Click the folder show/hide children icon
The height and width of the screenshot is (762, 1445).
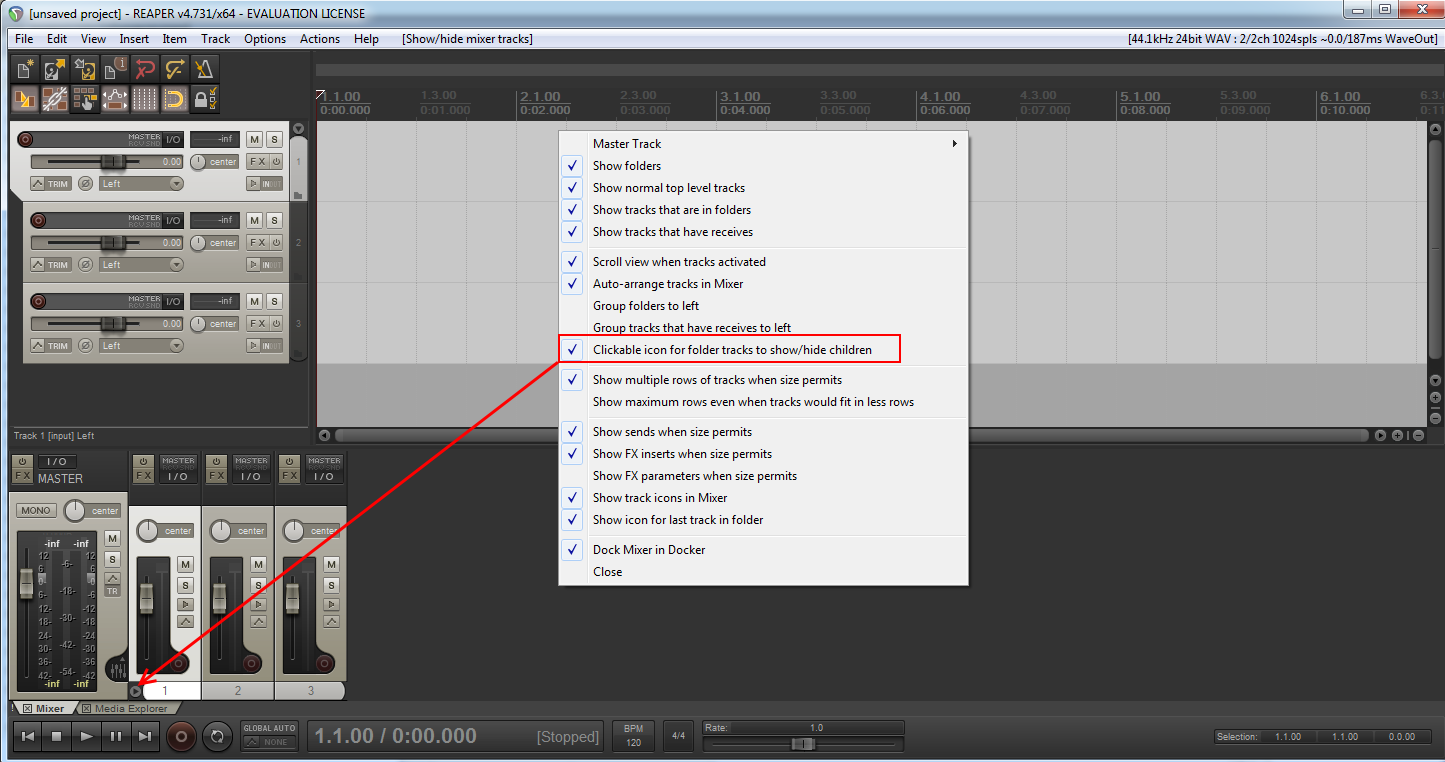(x=135, y=691)
